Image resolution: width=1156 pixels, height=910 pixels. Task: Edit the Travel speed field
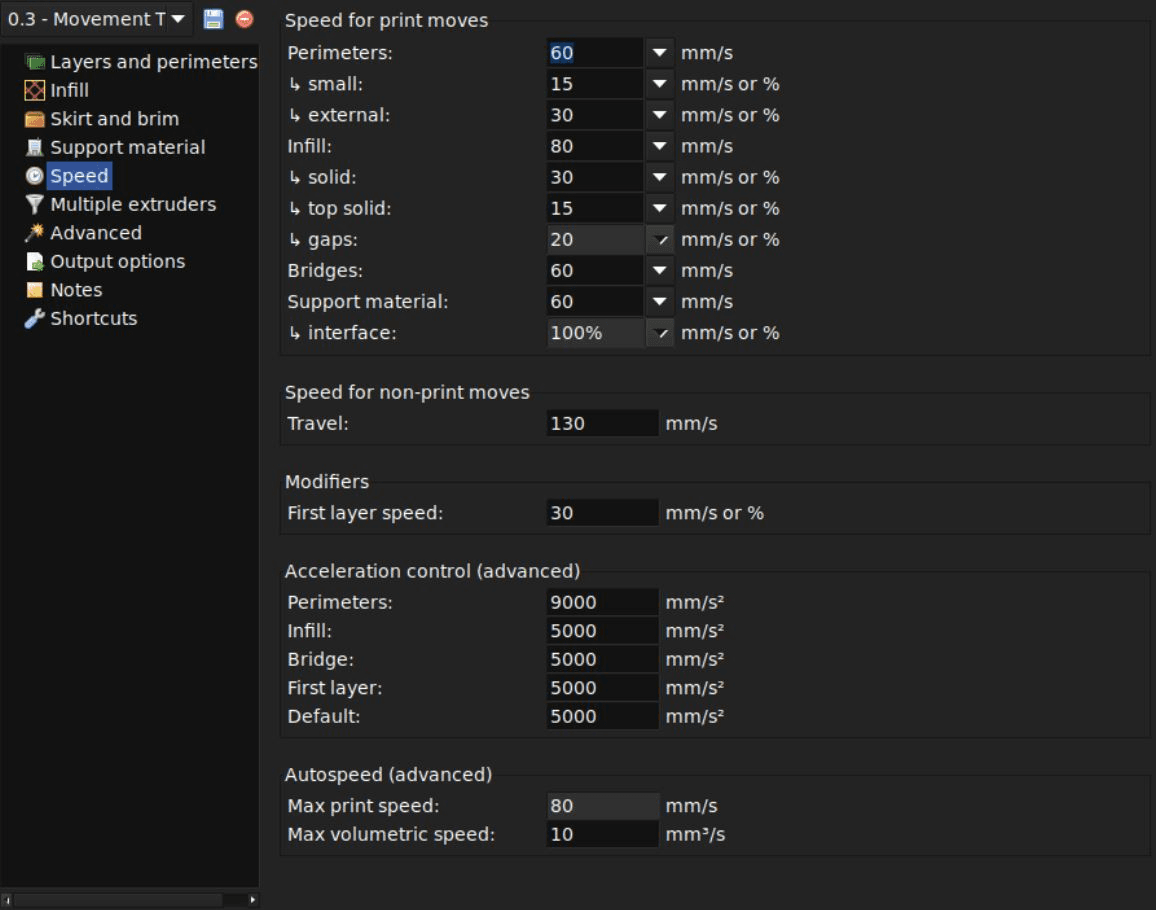click(602, 423)
